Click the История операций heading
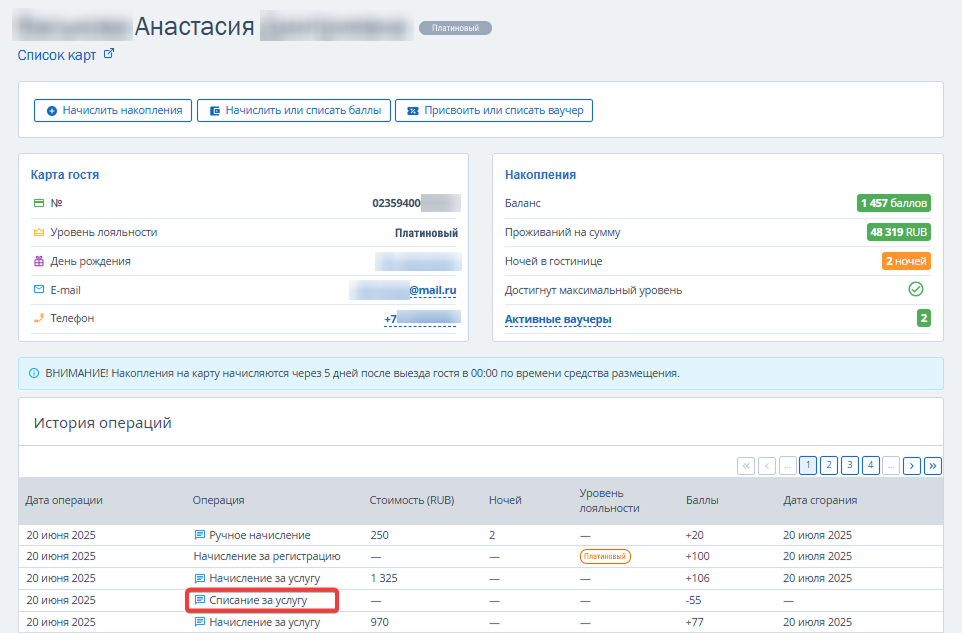Image resolution: width=962 pixels, height=633 pixels. tap(102, 423)
